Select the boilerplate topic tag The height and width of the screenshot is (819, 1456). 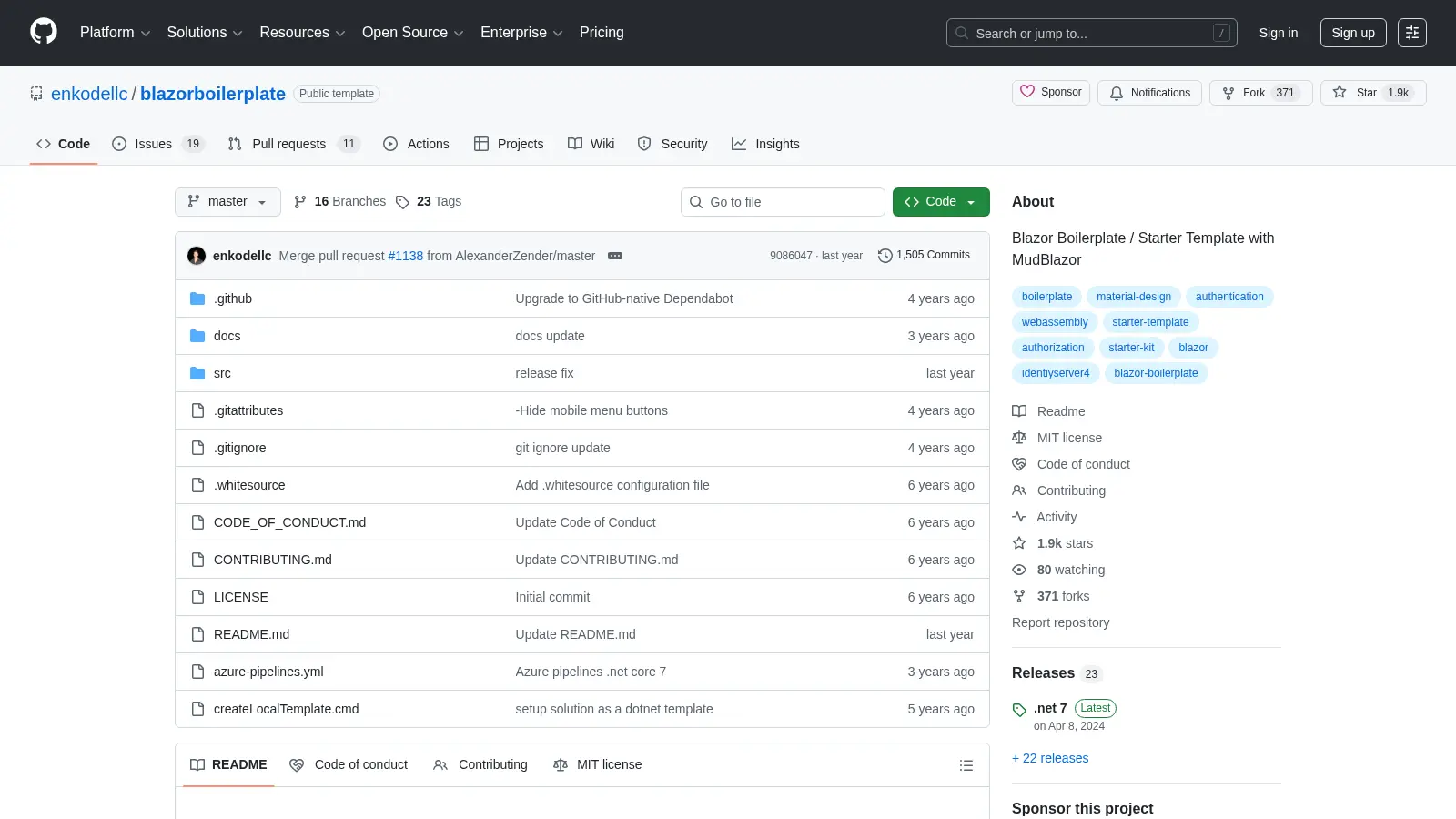[x=1046, y=297]
